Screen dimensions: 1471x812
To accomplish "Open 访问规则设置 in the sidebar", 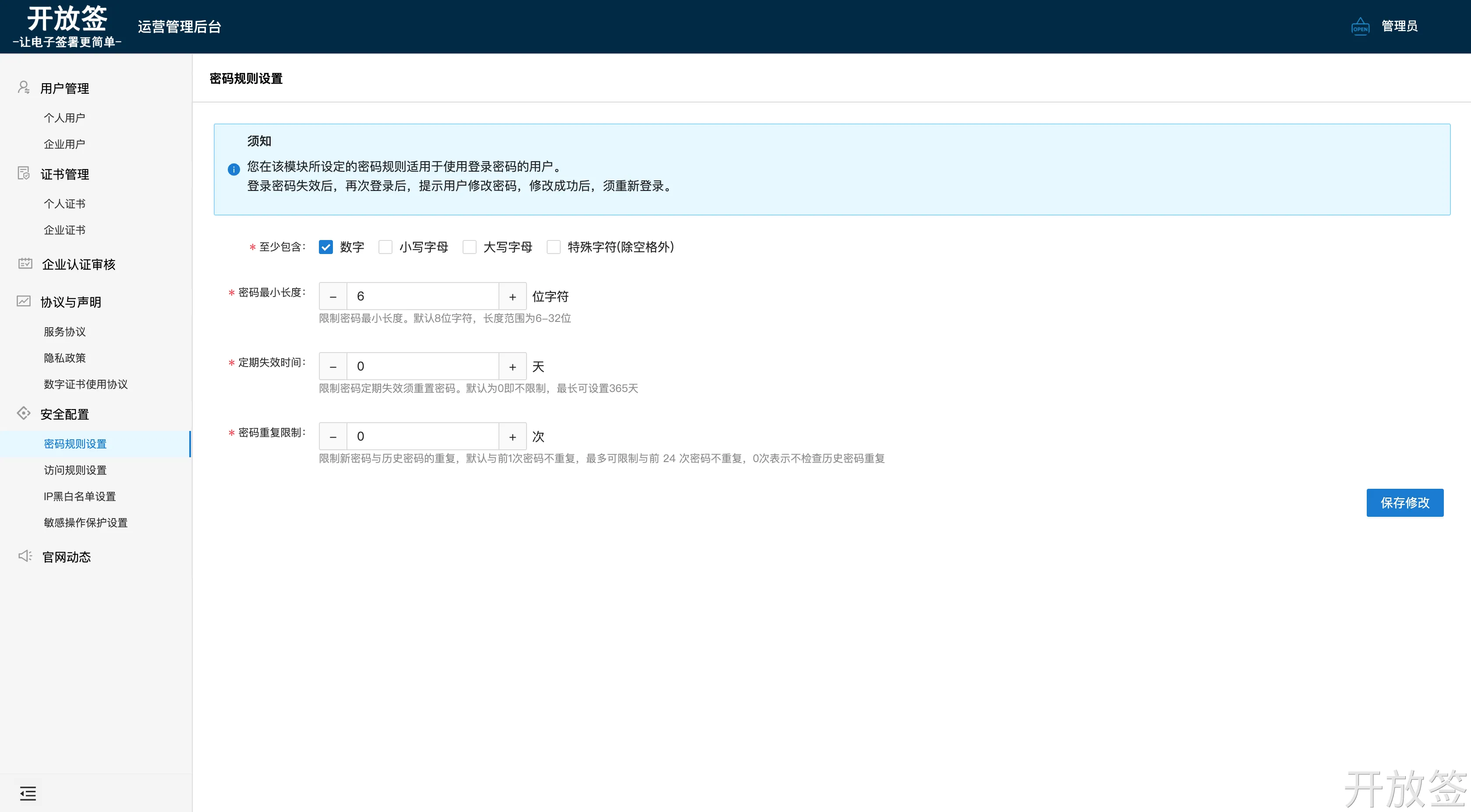I will tap(75, 470).
